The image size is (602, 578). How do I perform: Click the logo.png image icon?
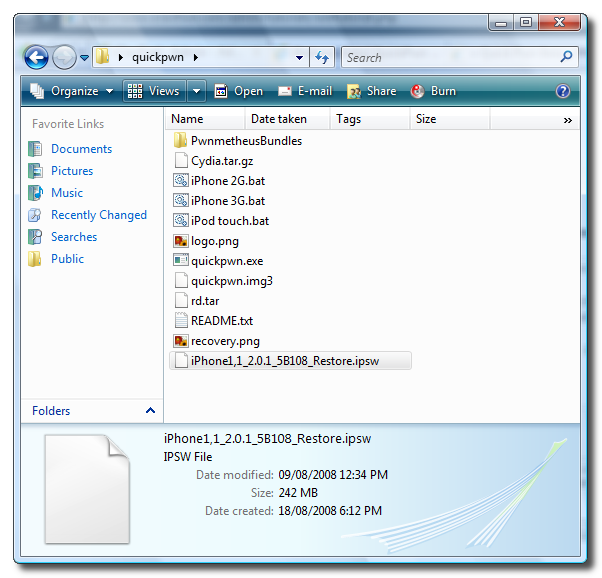[x=180, y=241]
